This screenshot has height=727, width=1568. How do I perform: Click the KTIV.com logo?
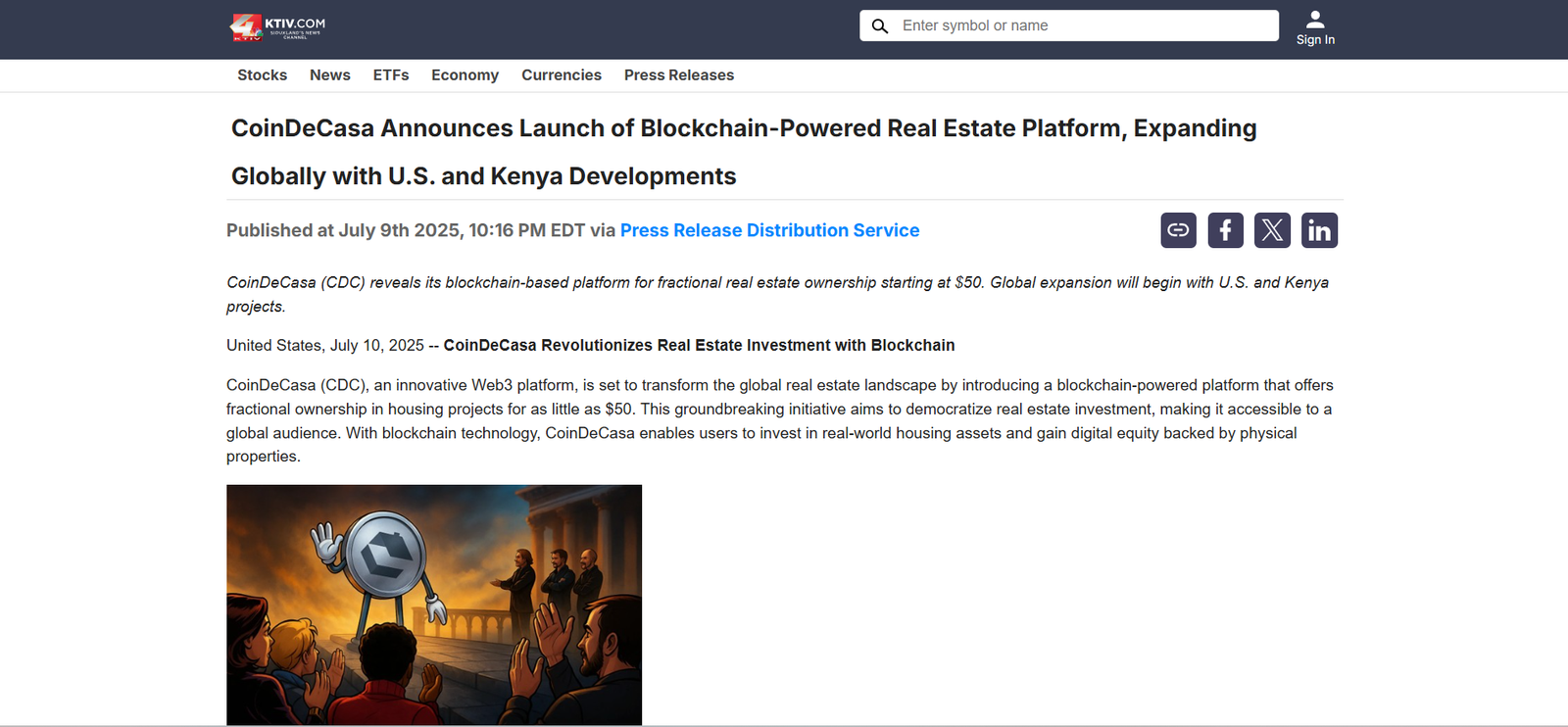pos(277,27)
